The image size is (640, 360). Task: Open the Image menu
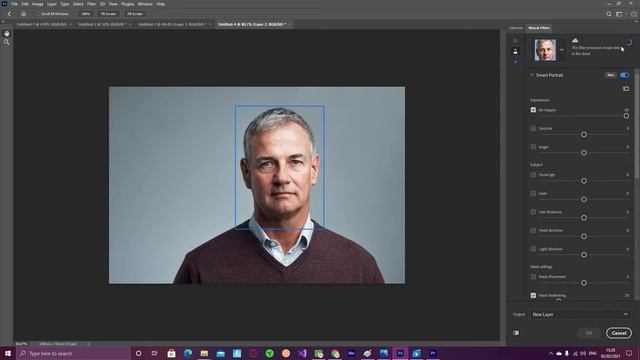[38, 4]
